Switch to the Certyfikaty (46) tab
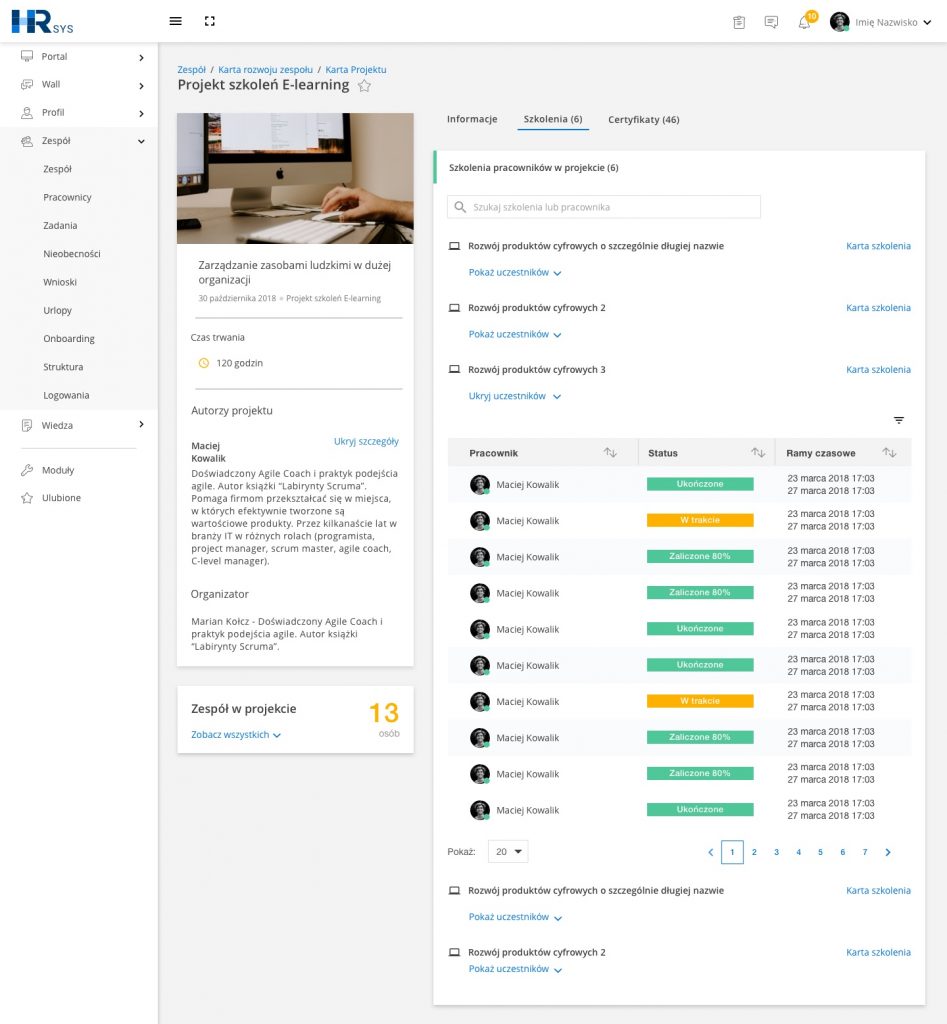Viewport: 947px width, 1024px height. 644,120
